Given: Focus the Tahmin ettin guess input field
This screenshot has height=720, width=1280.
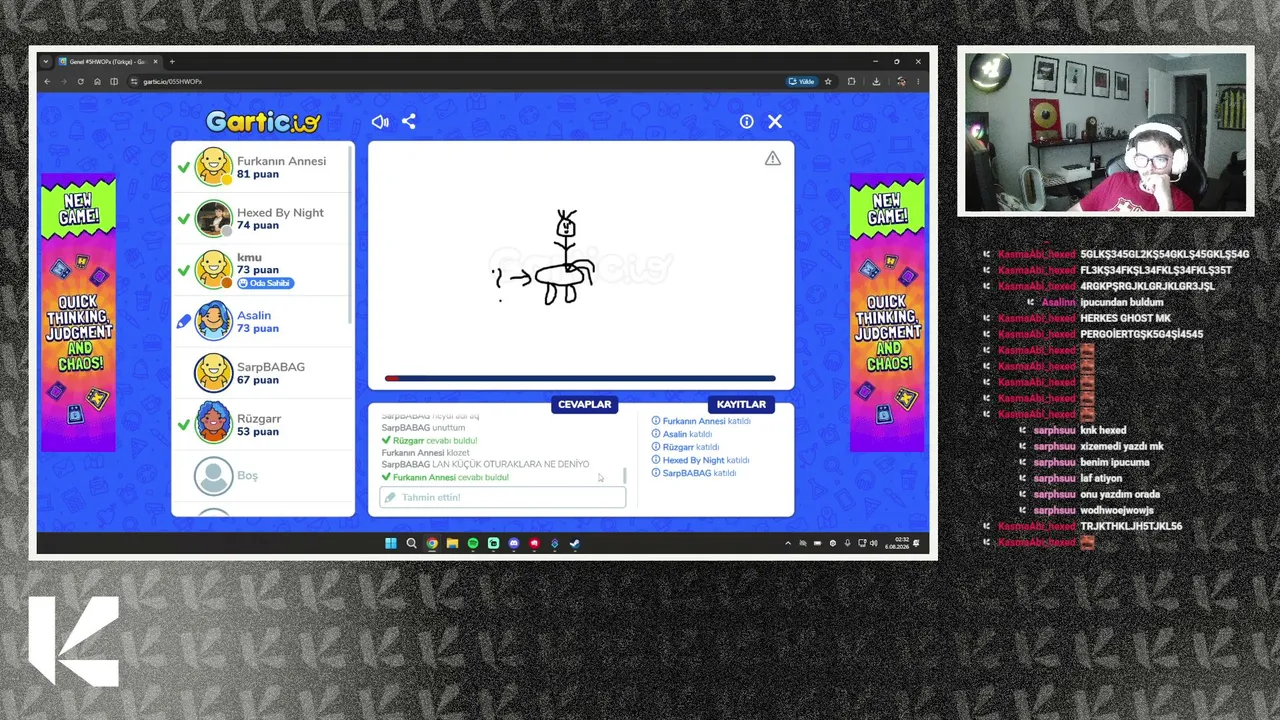Looking at the screenshot, I should pyautogui.click(x=503, y=497).
